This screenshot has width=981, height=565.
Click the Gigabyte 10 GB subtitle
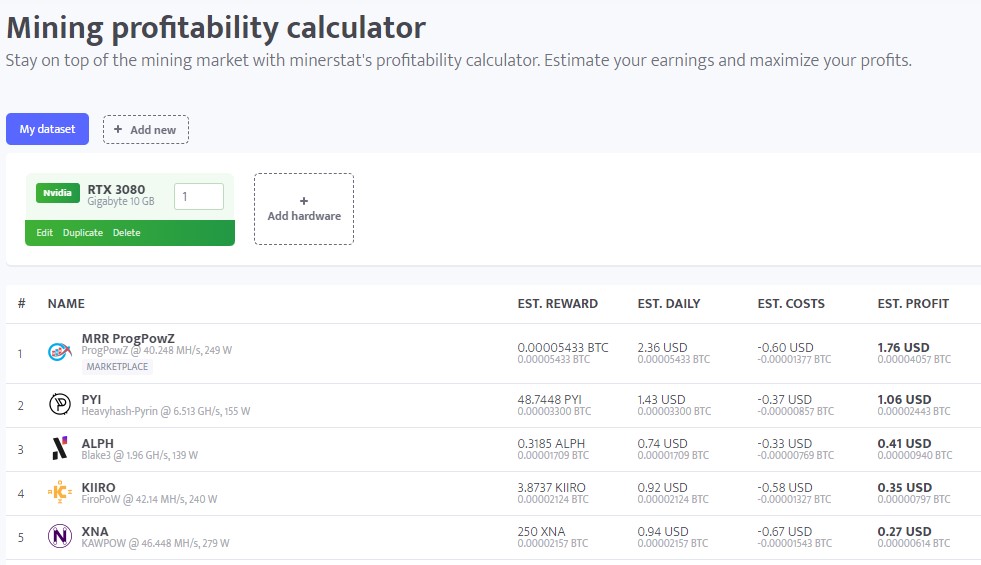tap(121, 201)
